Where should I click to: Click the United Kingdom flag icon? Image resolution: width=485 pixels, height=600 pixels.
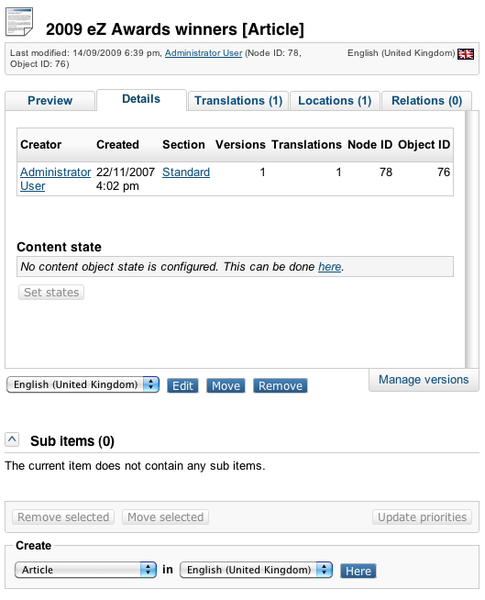pos(465,54)
